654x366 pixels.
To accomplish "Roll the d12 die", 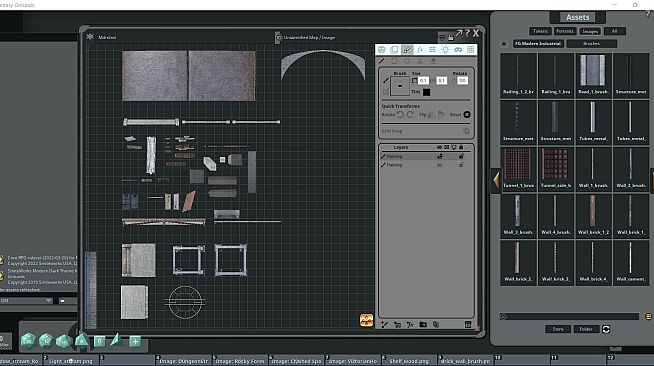I will [x=46, y=341].
